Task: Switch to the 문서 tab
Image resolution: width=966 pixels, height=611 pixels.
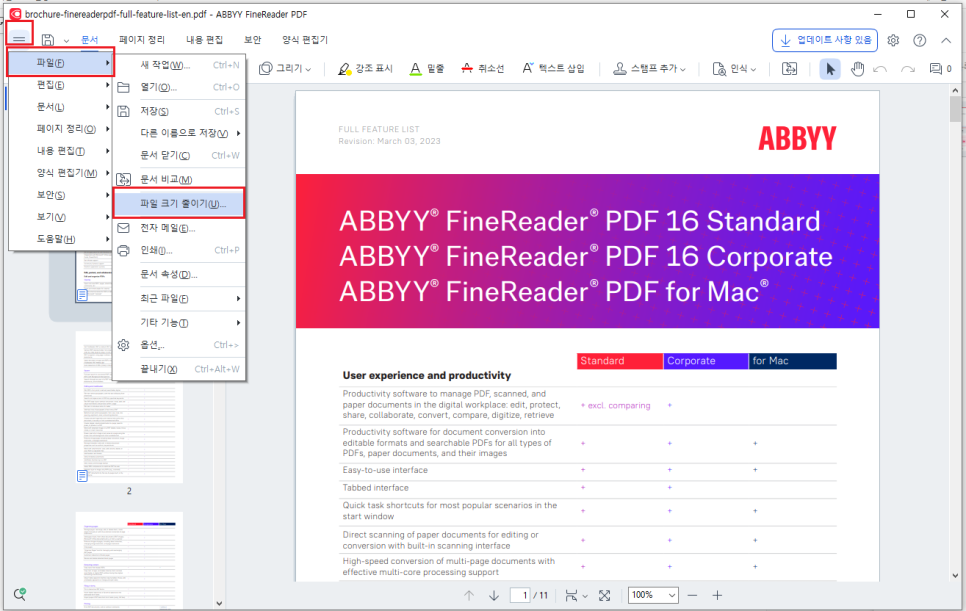Action: (x=90, y=39)
